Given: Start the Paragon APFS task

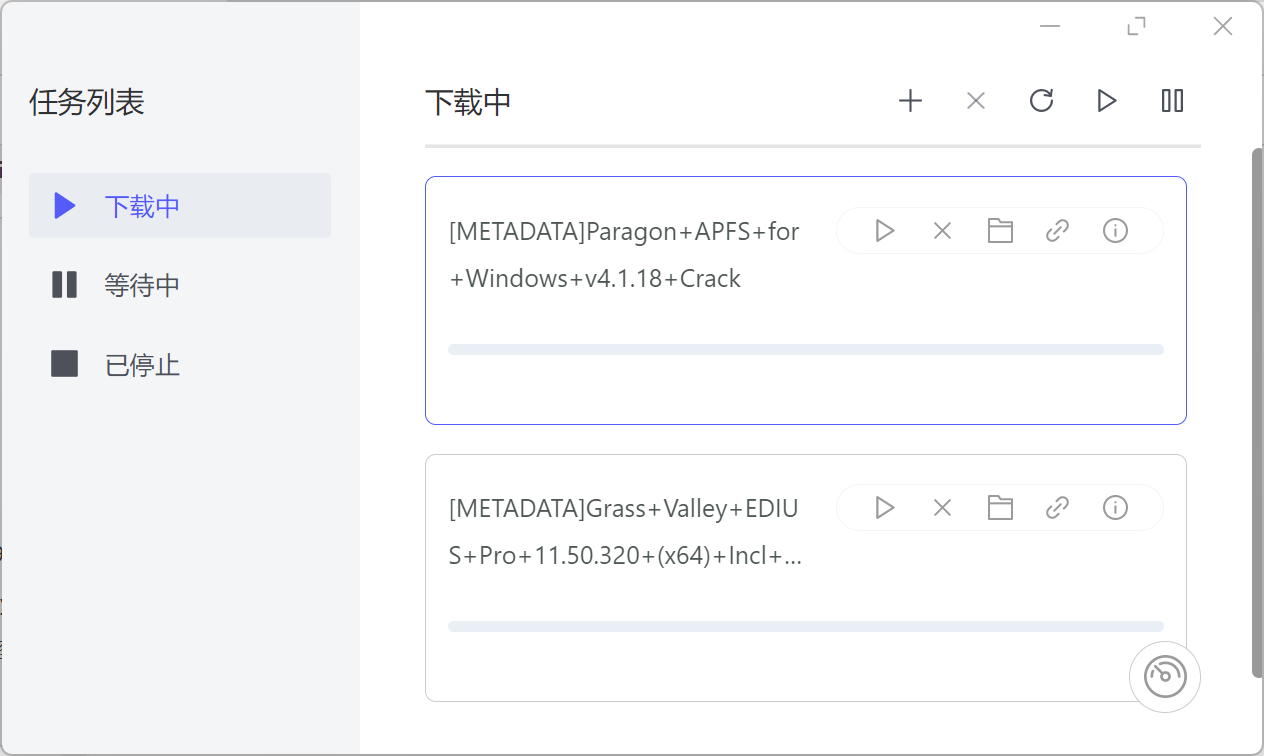Looking at the screenshot, I should point(884,231).
